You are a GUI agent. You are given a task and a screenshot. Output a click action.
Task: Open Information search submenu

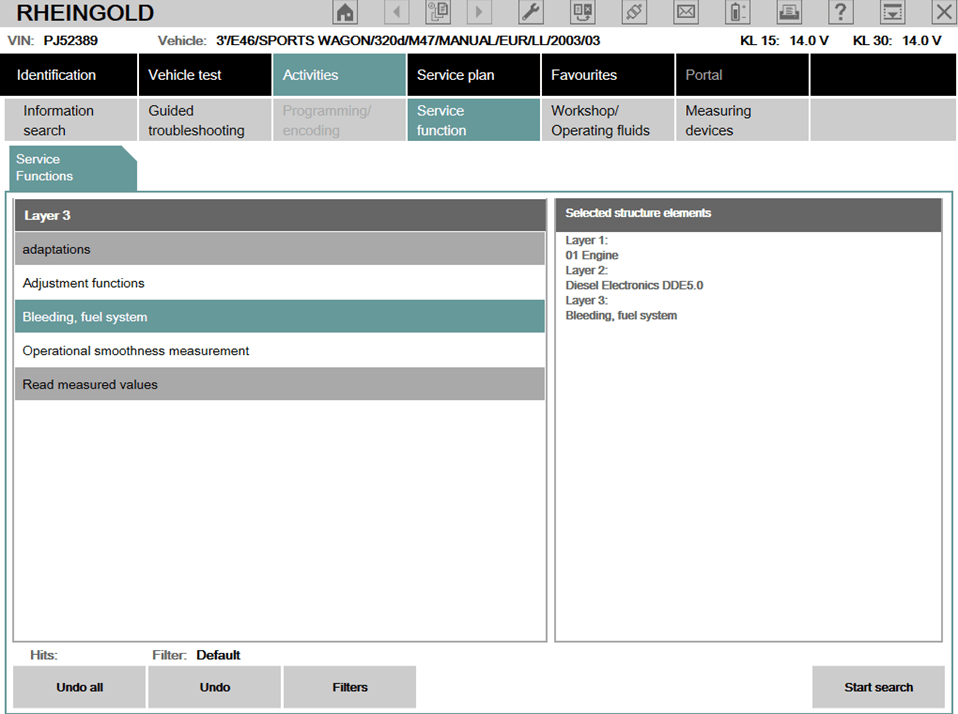71,120
